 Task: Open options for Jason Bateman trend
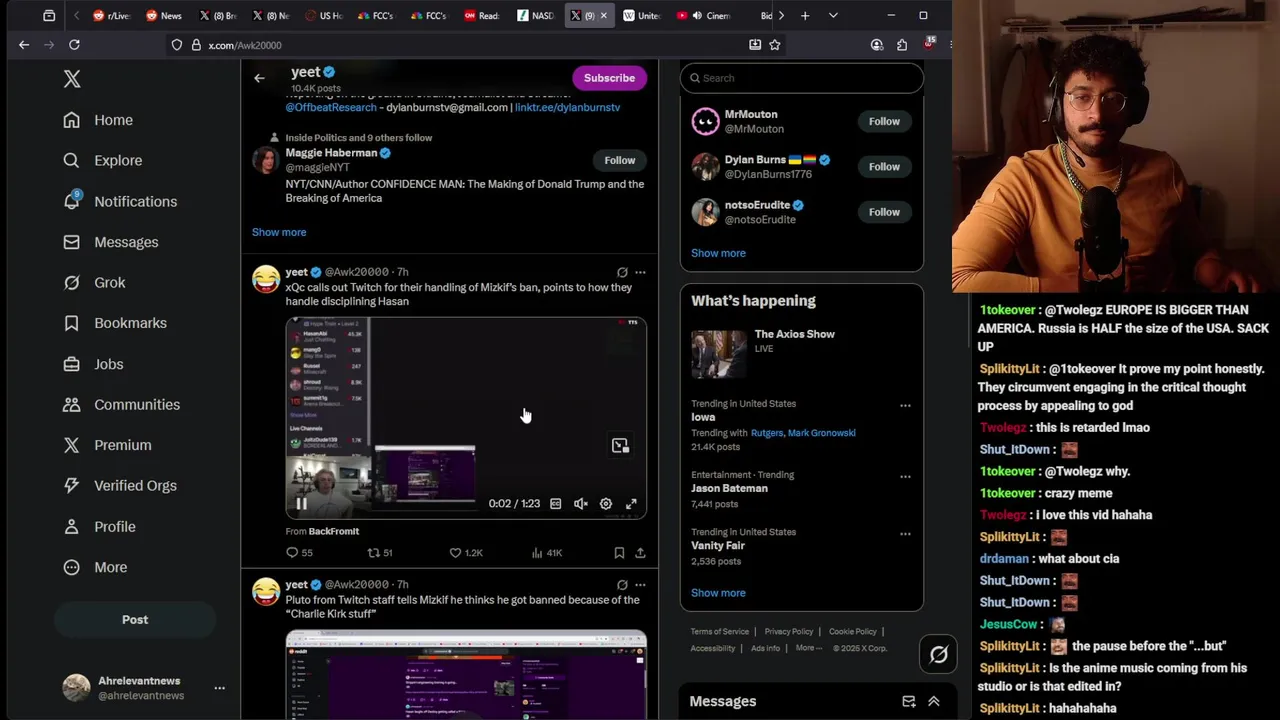click(x=905, y=477)
